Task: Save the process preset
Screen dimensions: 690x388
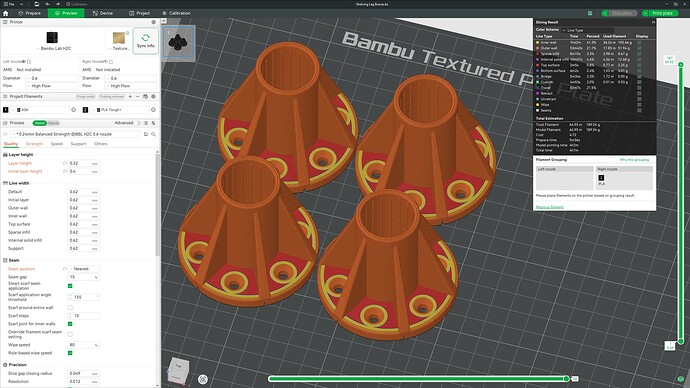Action: pos(146,134)
